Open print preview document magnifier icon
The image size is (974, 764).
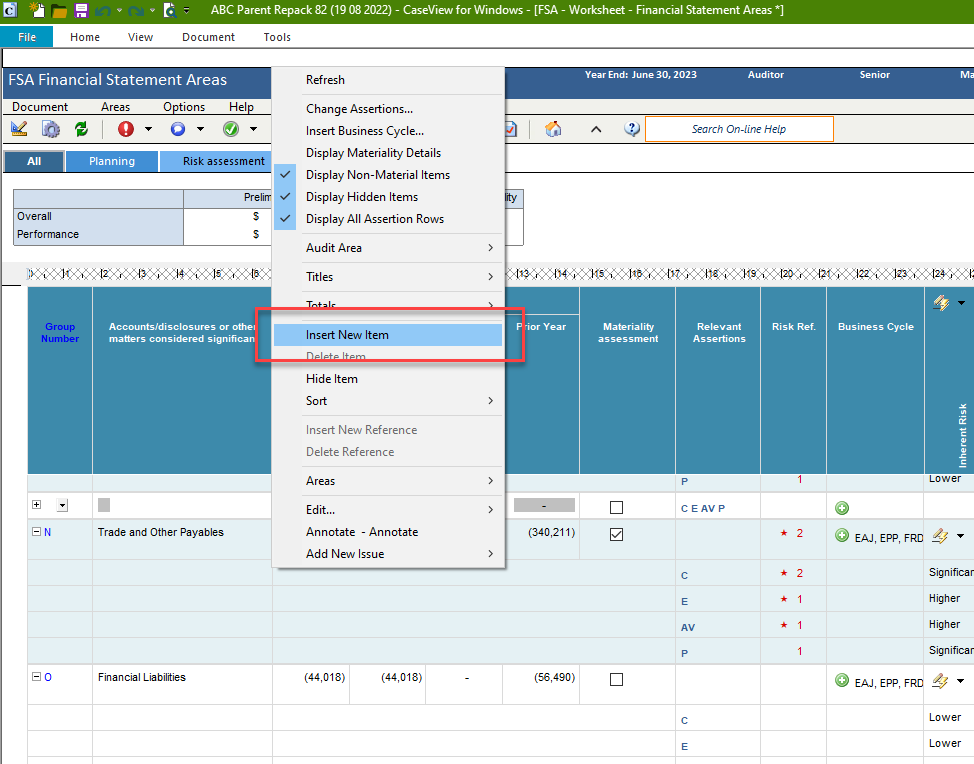pyautogui.click(x=170, y=11)
